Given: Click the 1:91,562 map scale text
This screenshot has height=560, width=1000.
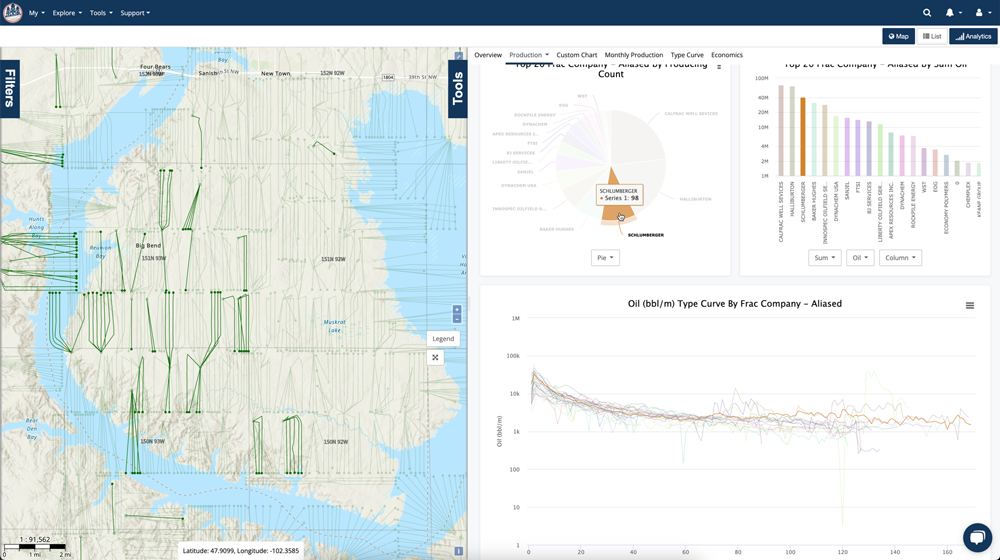Looking at the screenshot, I should [34, 540].
